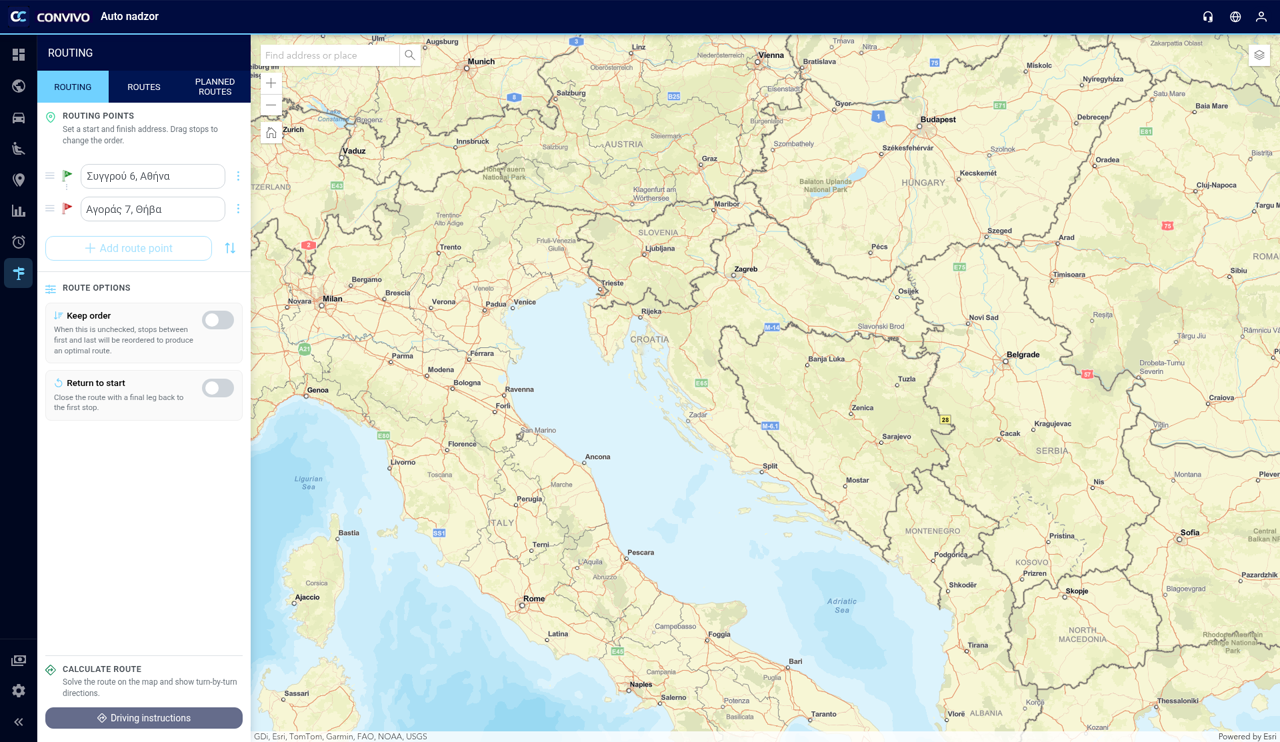
Task: Click Sofia label on the map
Action: 1189,533
